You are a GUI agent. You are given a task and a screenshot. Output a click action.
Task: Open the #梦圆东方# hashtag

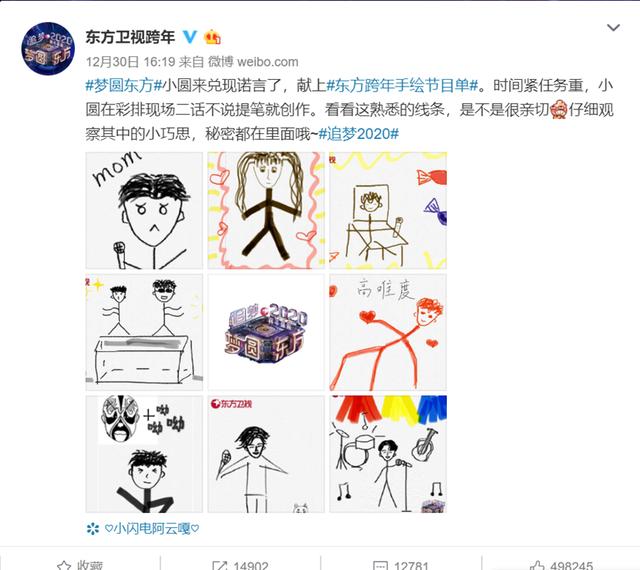pyautogui.click(x=124, y=85)
